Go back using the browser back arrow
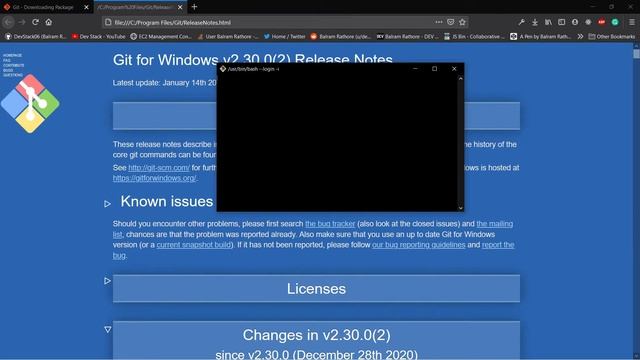640x360 pixels. [9, 22]
